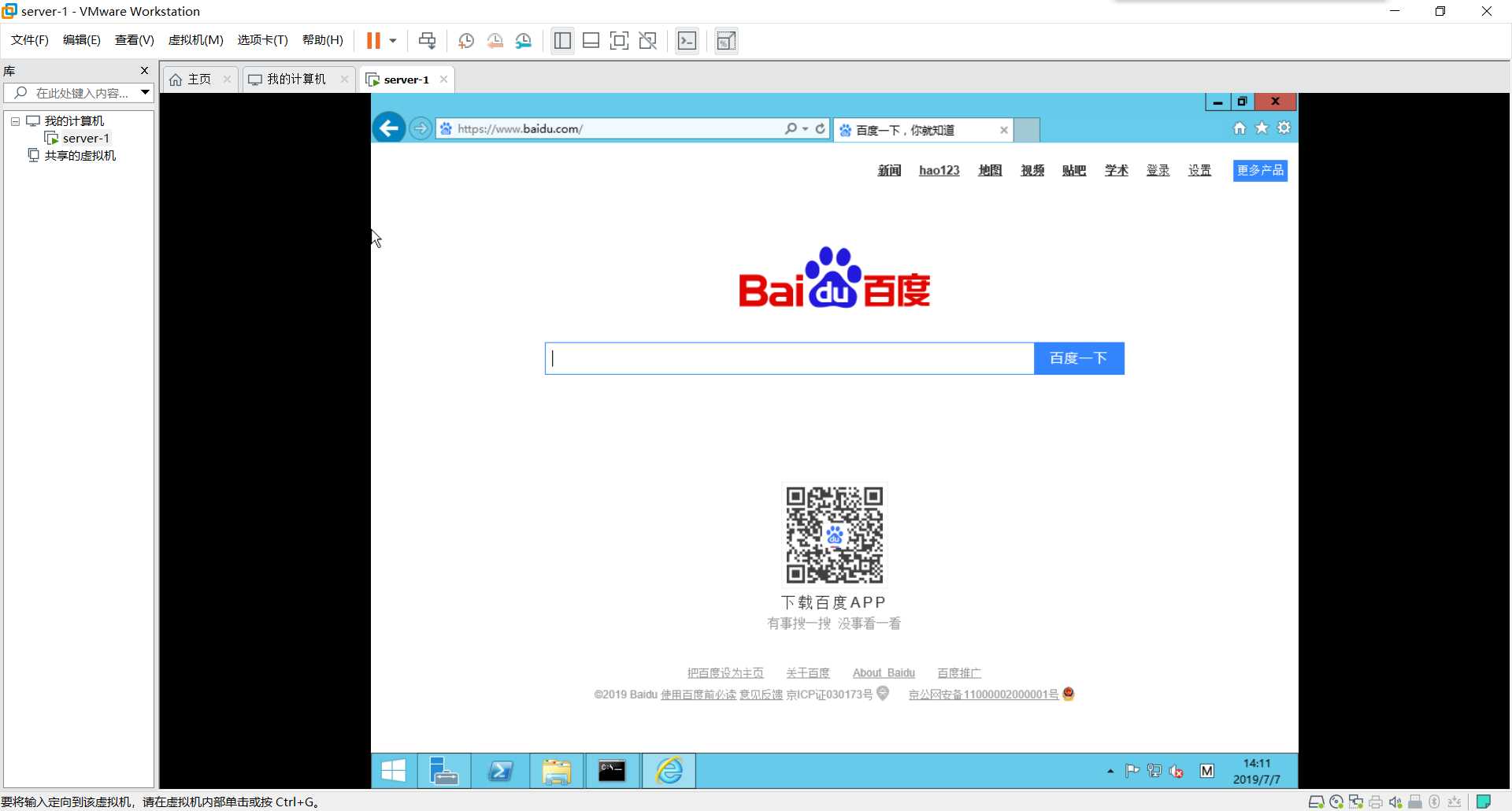
Task: Click the Baidu search text box
Action: click(x=789, y=358)
